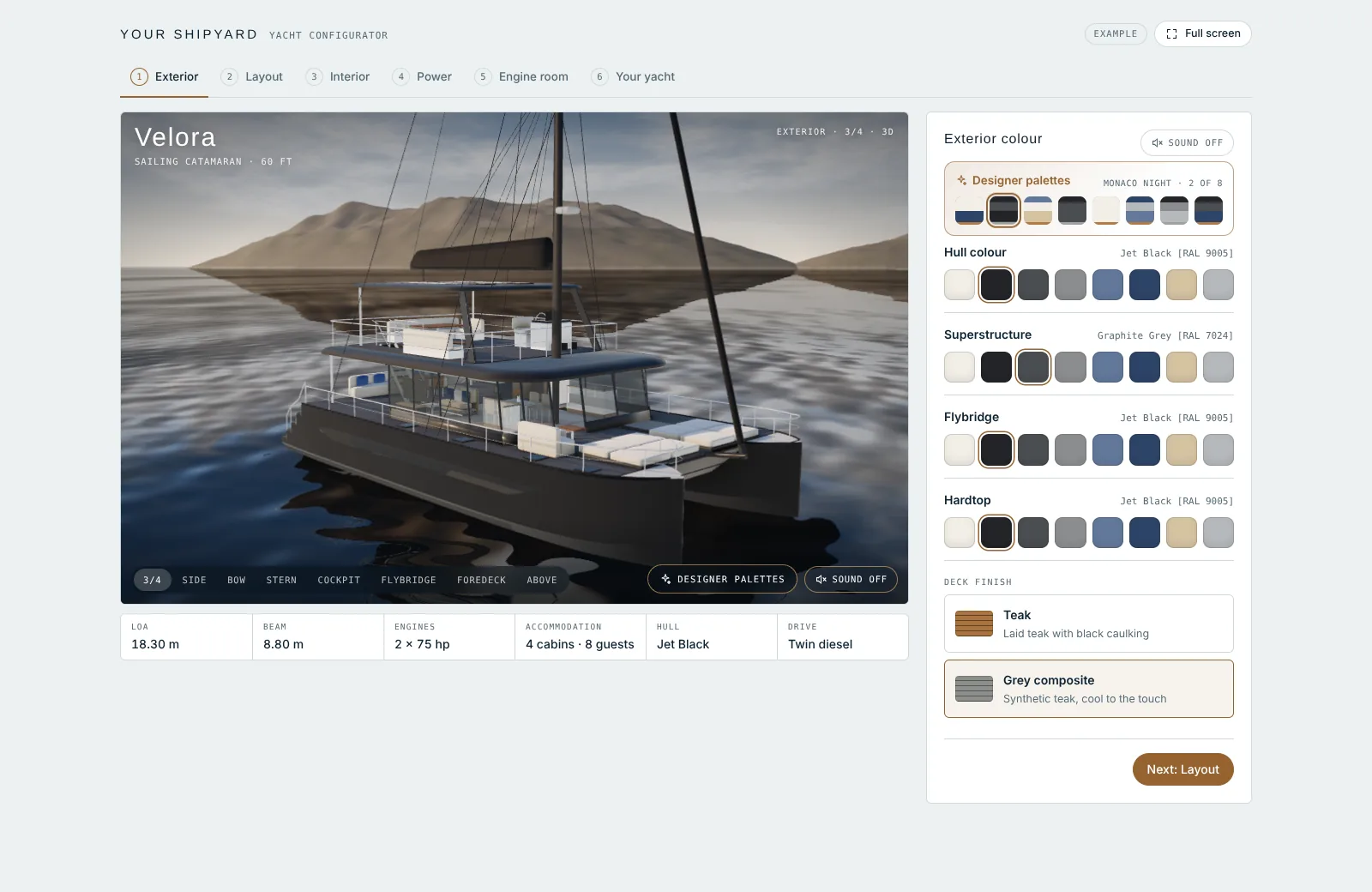
Task: Choose the Teak deck finish option
Action: 1089,624
